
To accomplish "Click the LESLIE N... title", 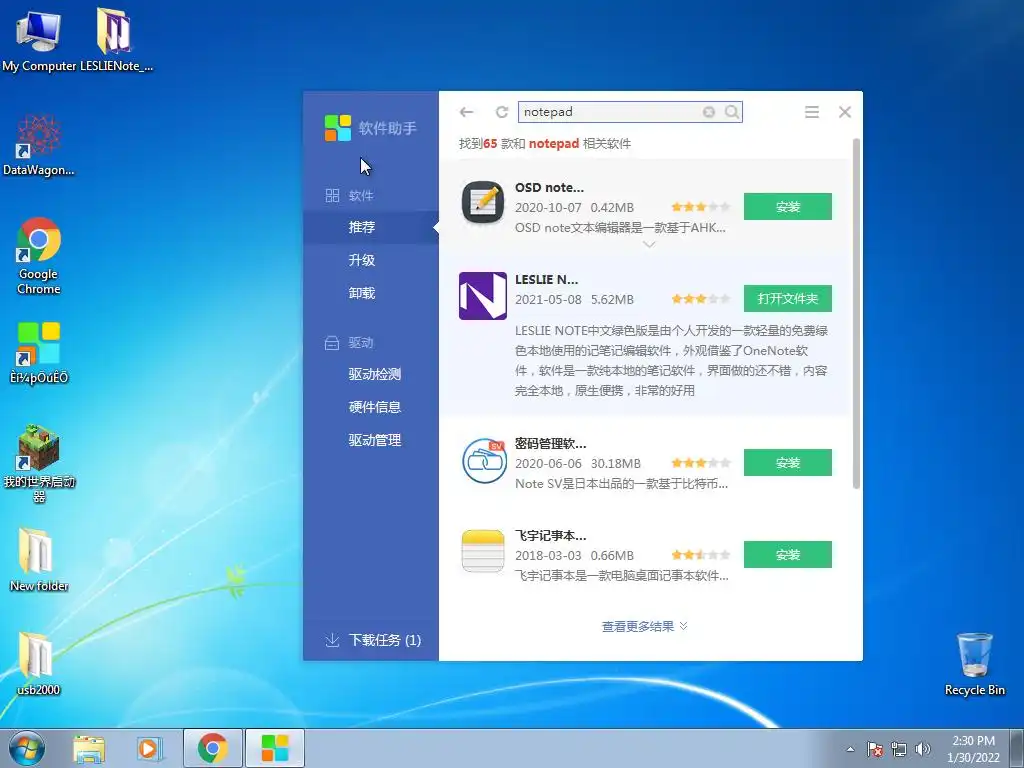I will [x=546, y=280].
